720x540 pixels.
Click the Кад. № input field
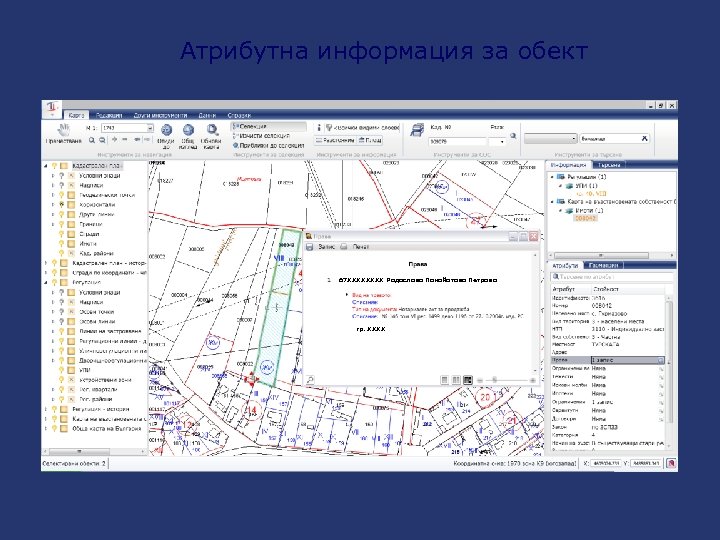pos(457,142)
